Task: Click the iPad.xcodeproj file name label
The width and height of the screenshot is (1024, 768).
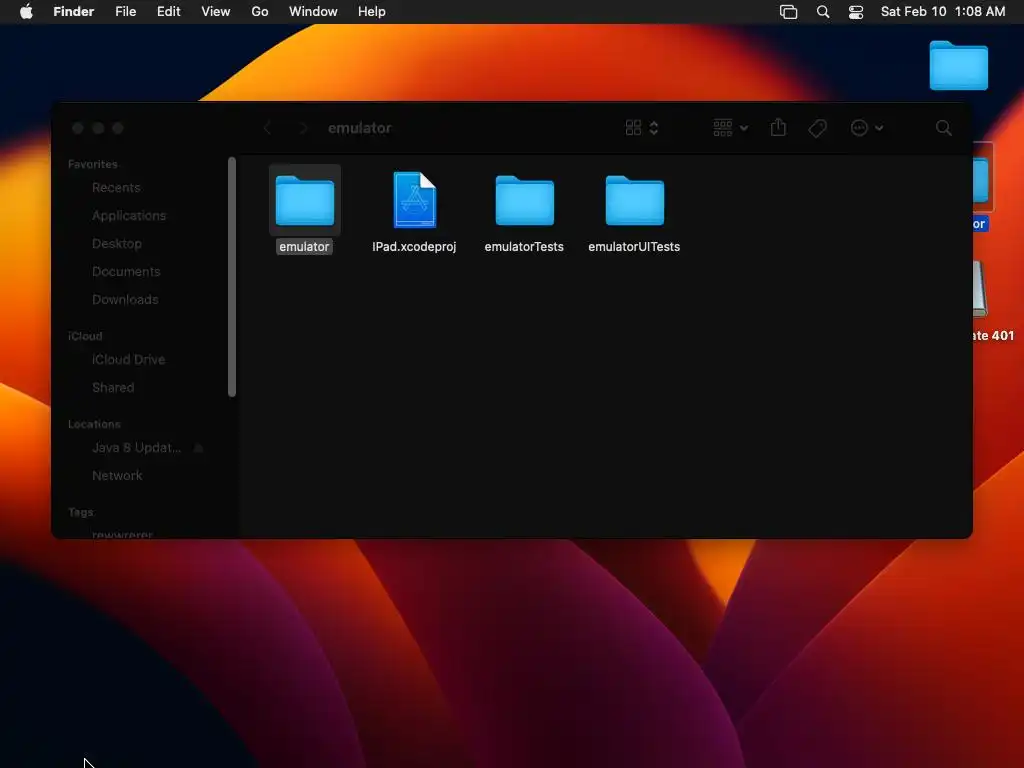Action: point(414,247)
